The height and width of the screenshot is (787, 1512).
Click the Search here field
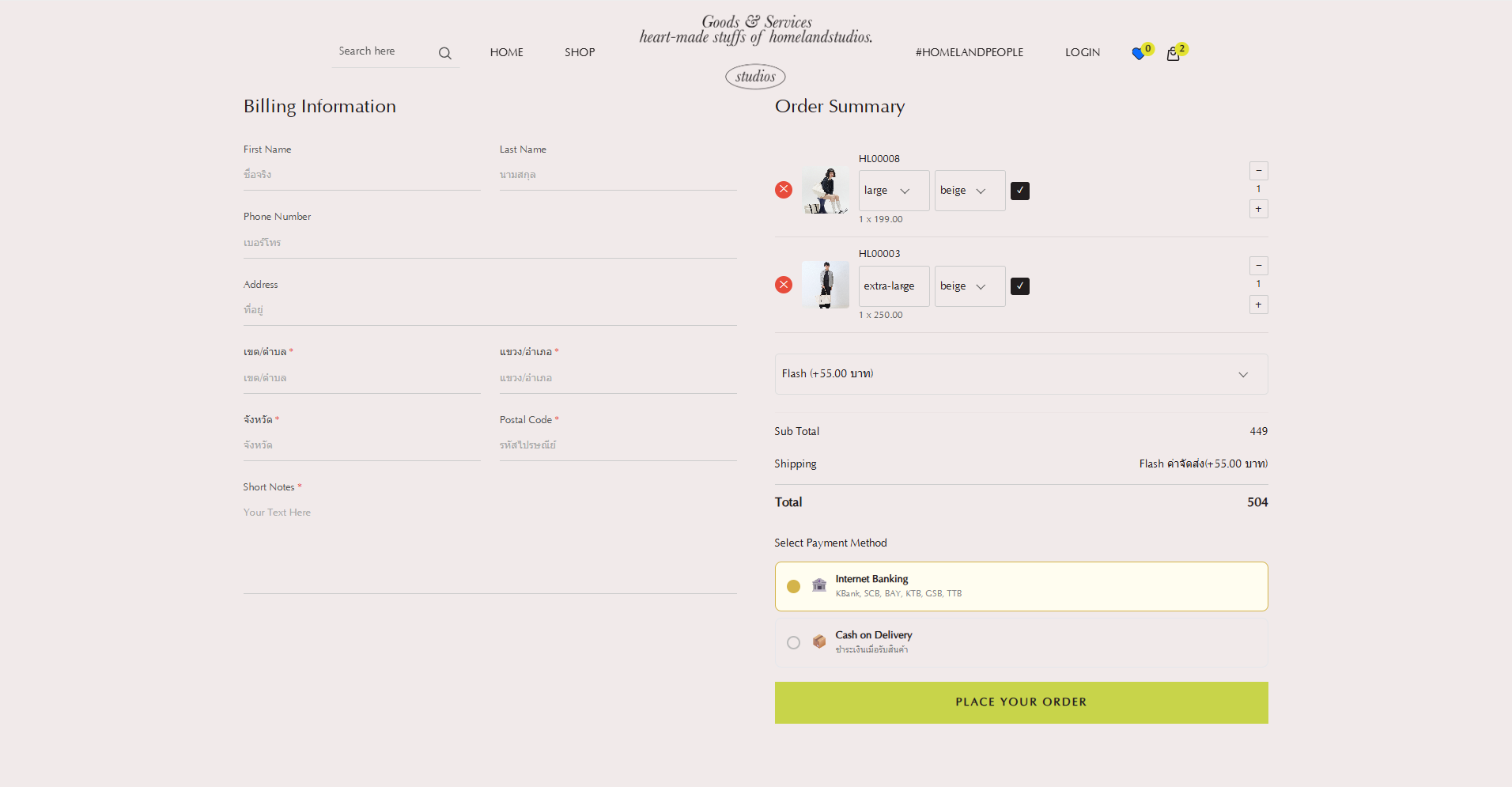click(x=384, y=51)
